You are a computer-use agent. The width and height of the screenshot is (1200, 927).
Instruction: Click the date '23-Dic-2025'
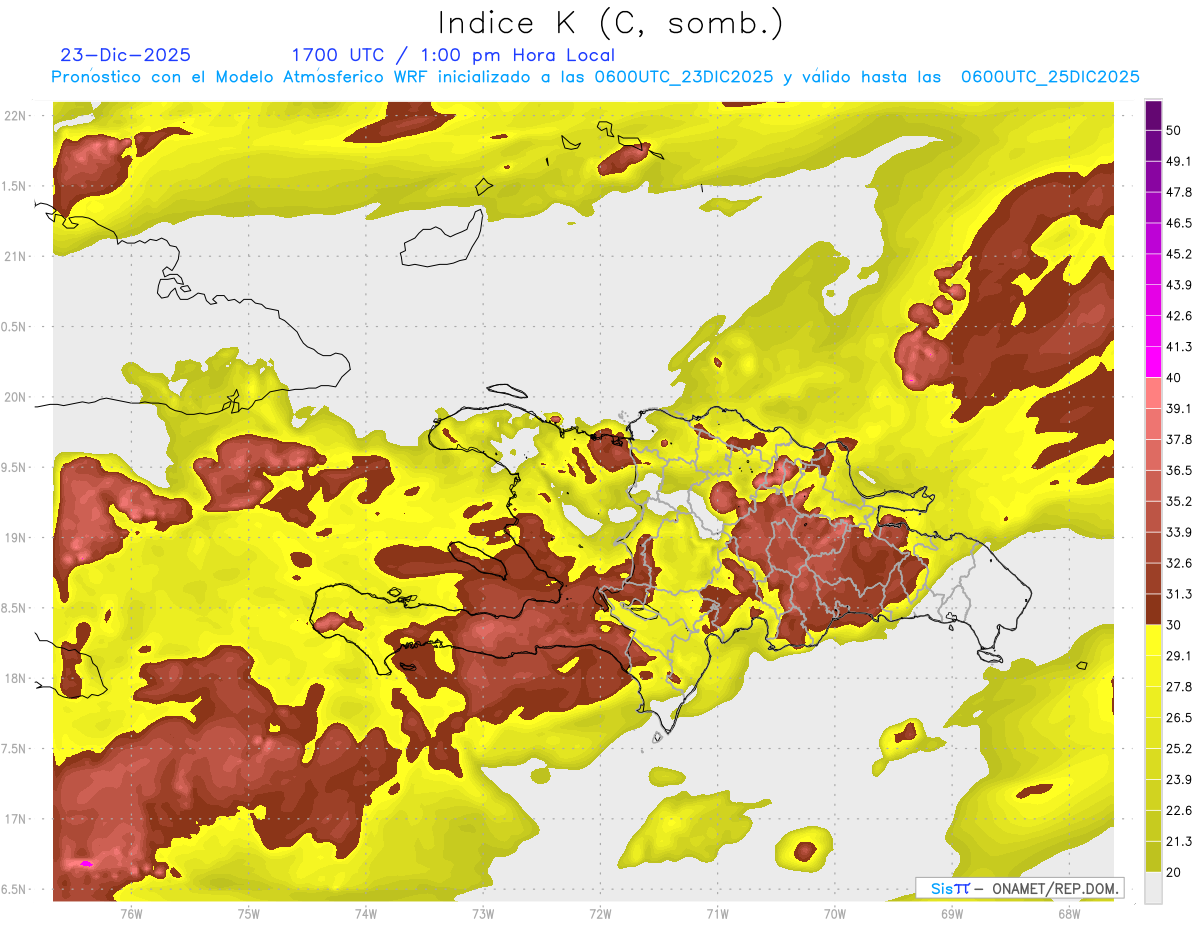(126, 55)
